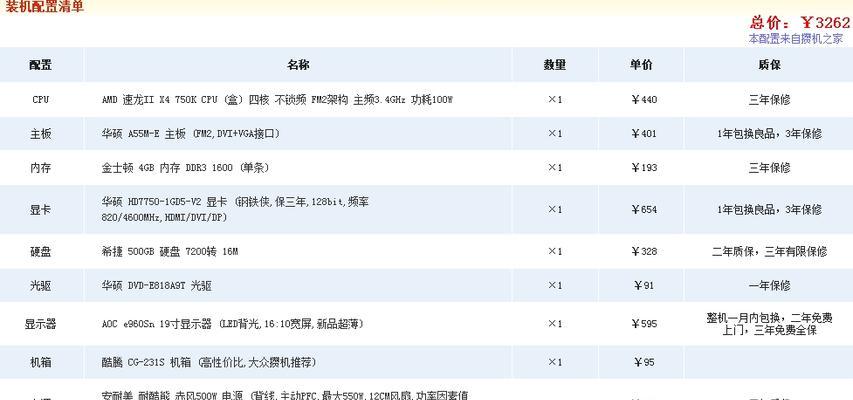Click the 质保 column header
This screenshot has height=400, width=853.
pyautogui.click(x=769, y=65)
